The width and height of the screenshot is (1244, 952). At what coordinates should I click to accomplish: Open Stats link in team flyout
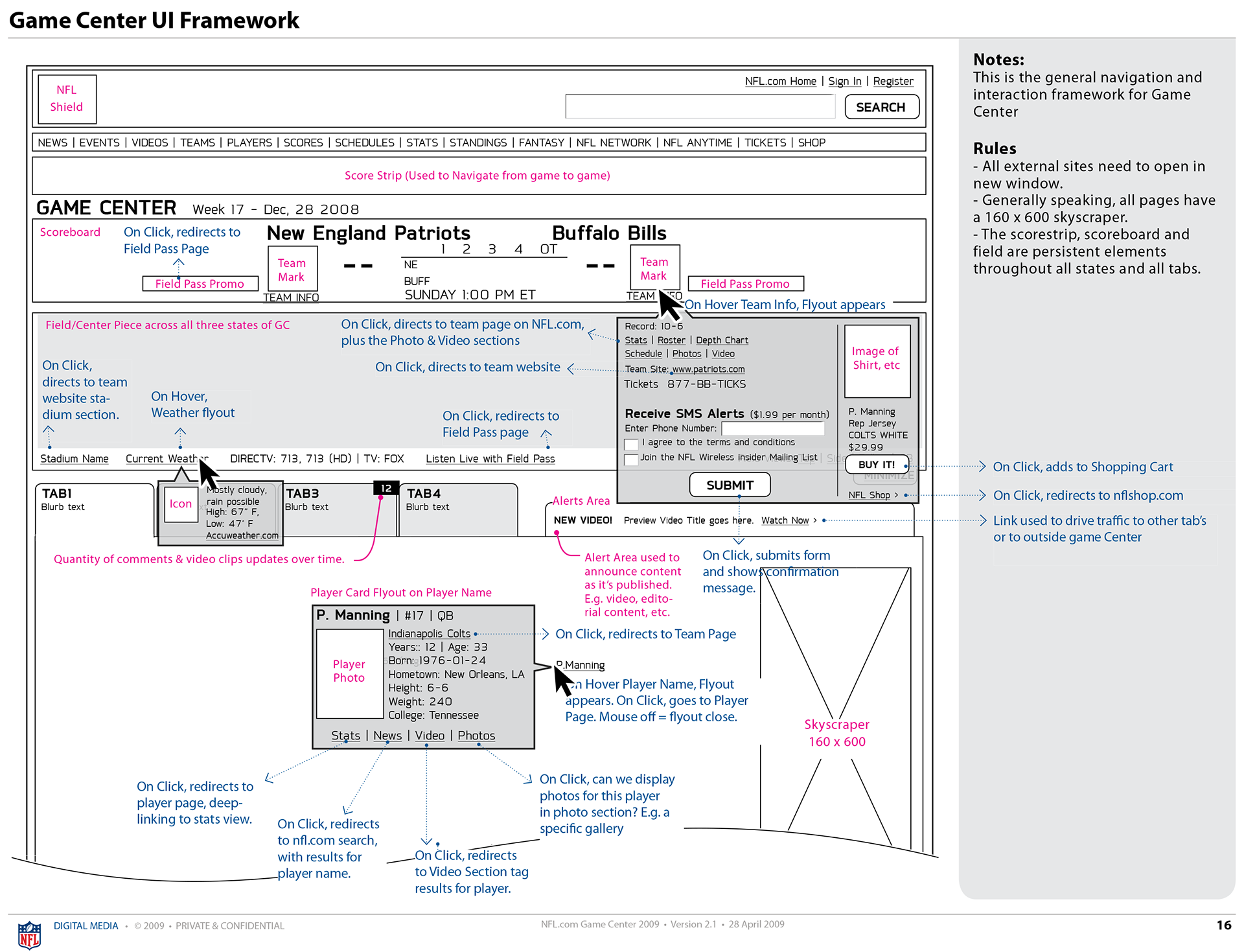[636, 340]
